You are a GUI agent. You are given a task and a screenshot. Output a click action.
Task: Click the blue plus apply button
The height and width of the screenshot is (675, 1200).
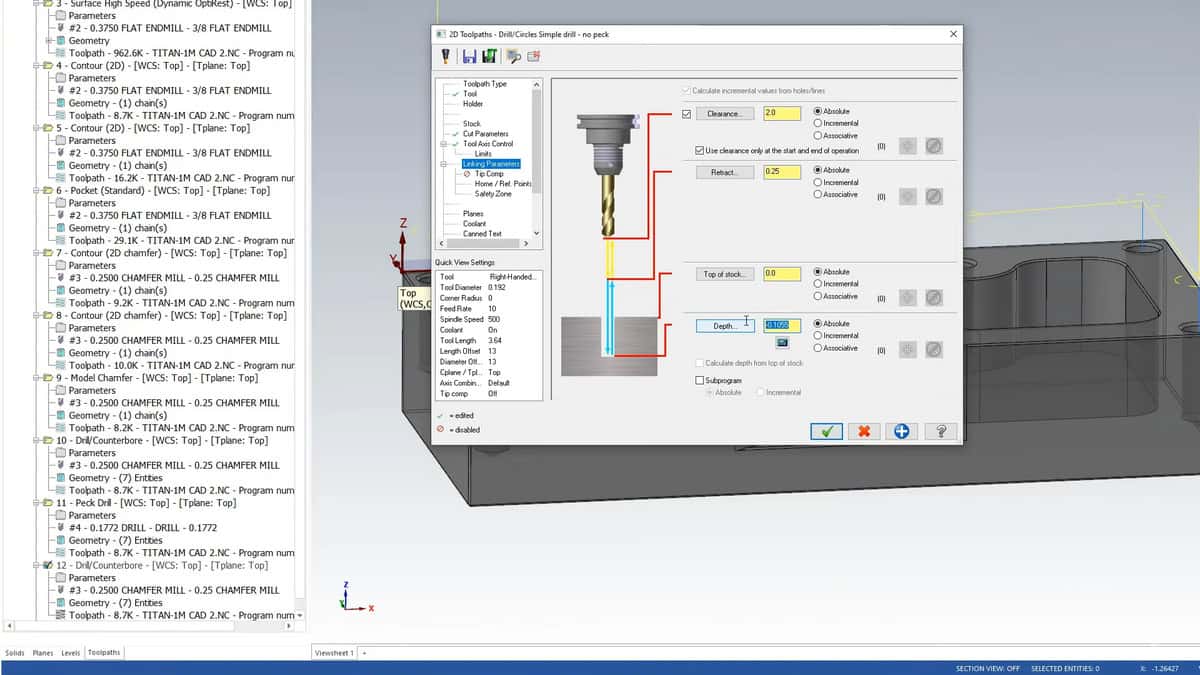tap(902, 431)
